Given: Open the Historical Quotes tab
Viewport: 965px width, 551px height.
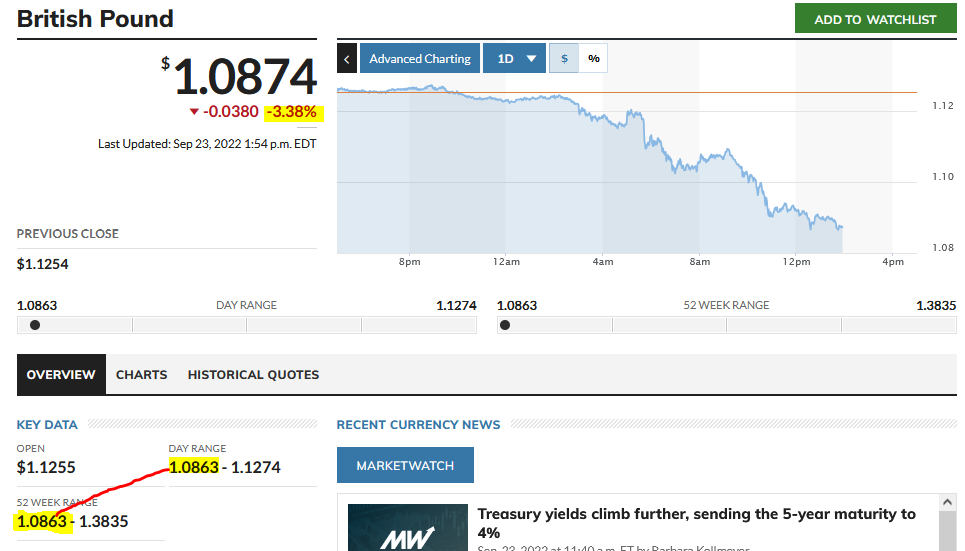Looking at the screenshot, I should (253, 375).
